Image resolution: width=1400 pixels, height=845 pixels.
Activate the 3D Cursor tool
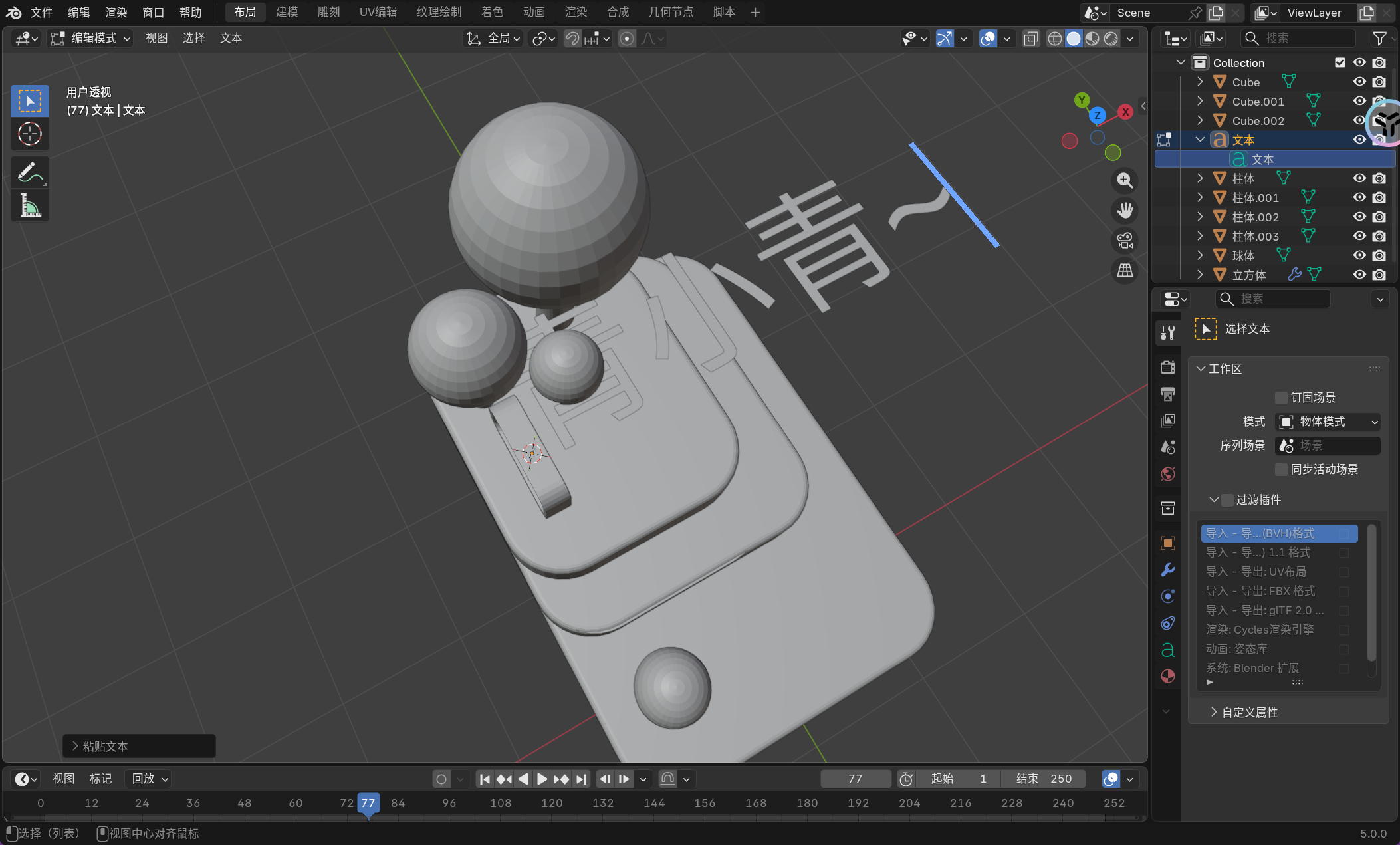tap(30, 134)
